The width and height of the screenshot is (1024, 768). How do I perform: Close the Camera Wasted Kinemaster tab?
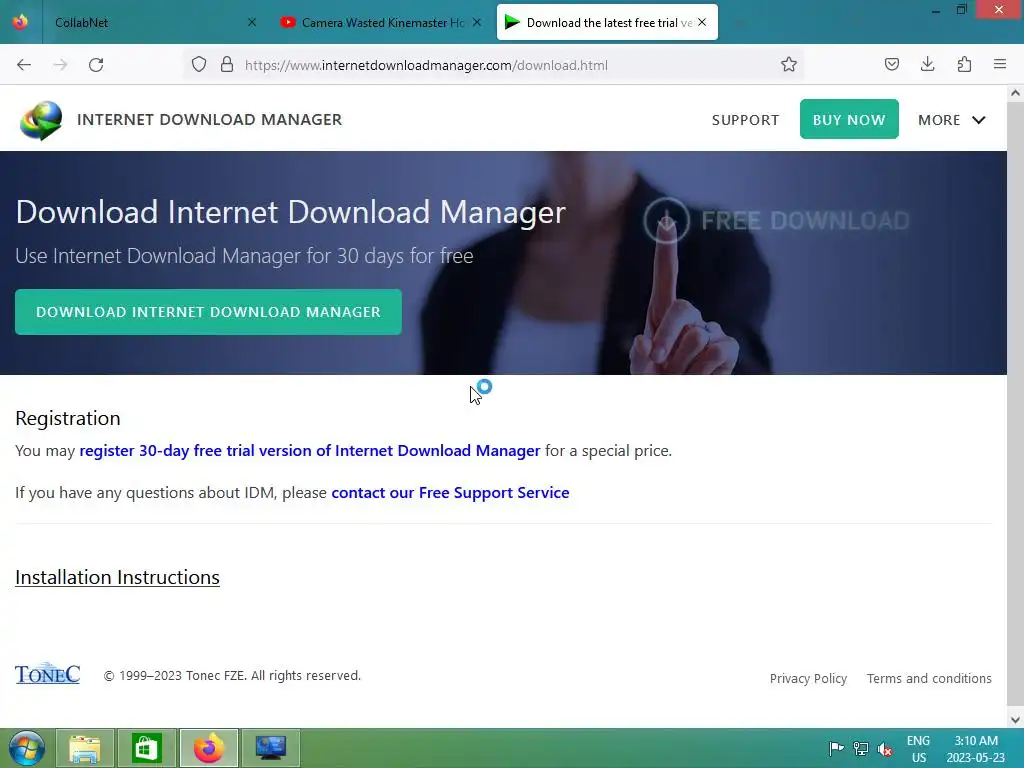(477, 22)
